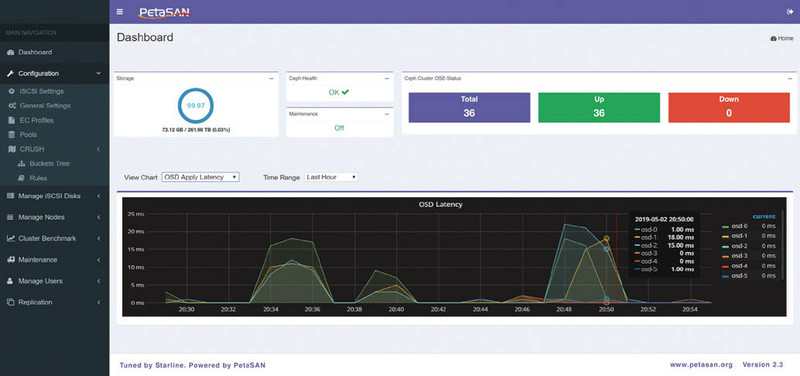Click the Up 36 OSD tile
This screenshot has width=800, height=376.
pos(599,107)
